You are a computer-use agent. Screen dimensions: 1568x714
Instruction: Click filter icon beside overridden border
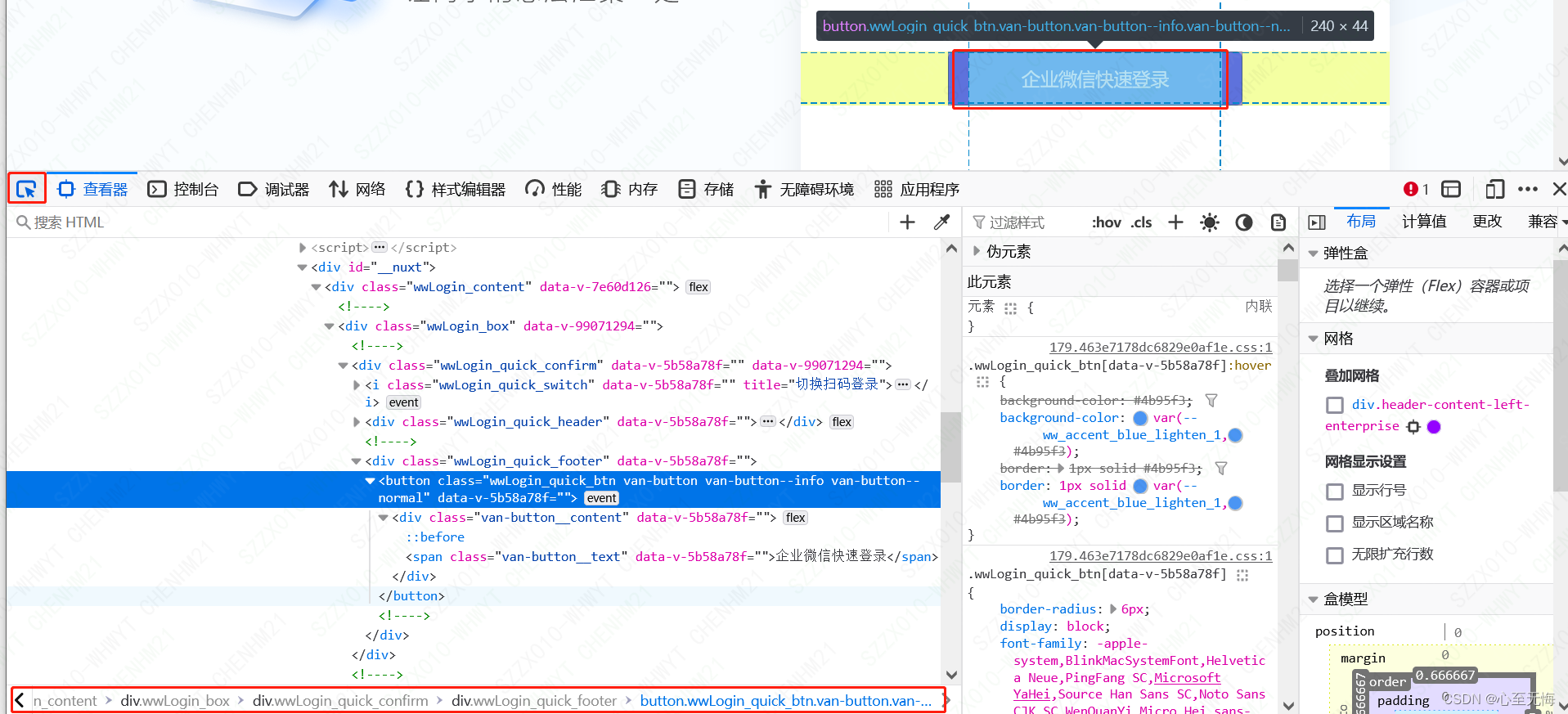pyautogui.click(x=1221, y=468)
